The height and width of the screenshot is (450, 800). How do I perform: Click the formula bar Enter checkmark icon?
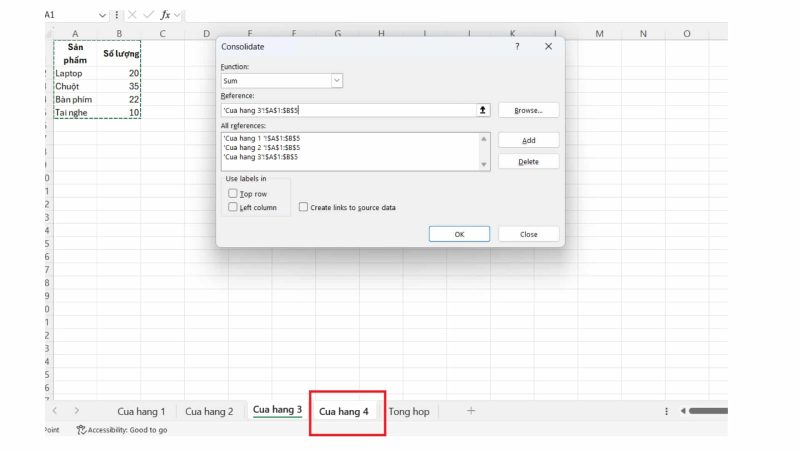148,15
